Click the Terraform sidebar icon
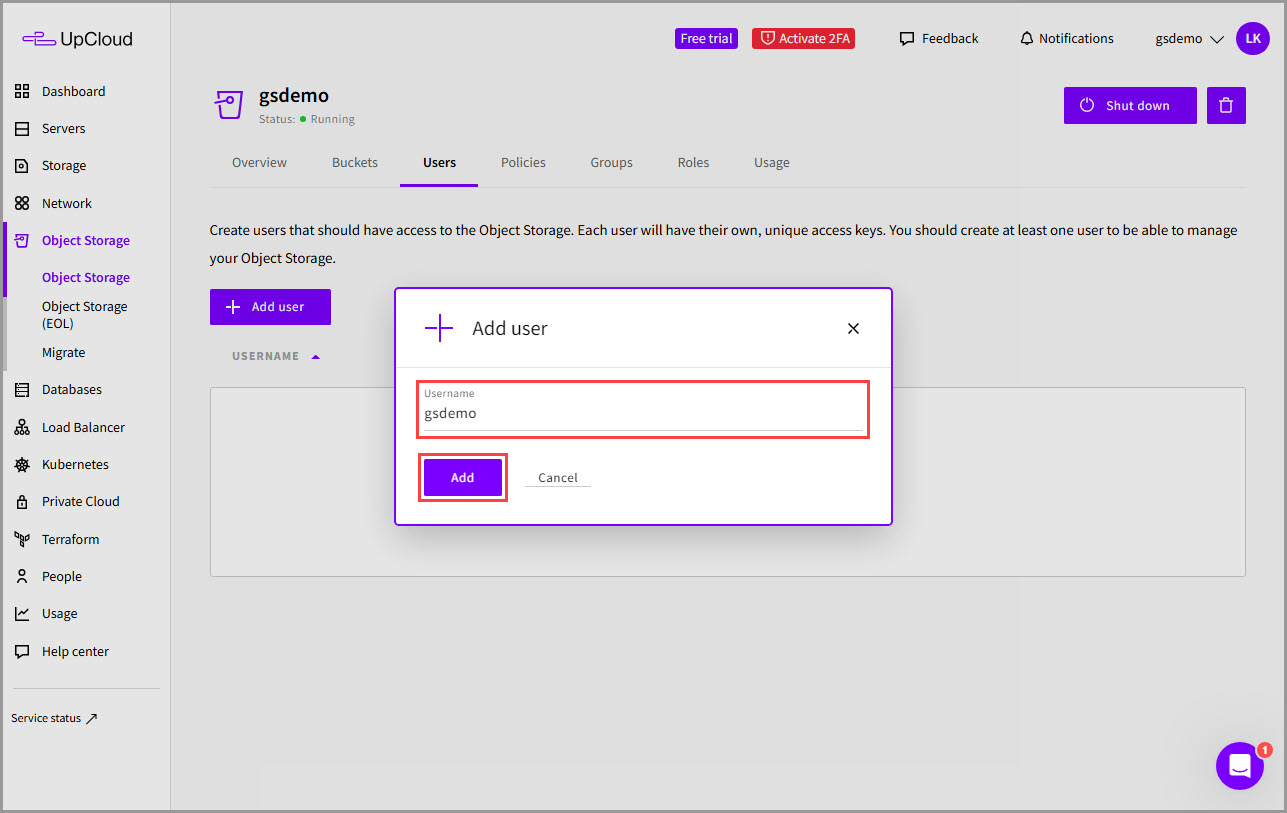 pos(22,539)
